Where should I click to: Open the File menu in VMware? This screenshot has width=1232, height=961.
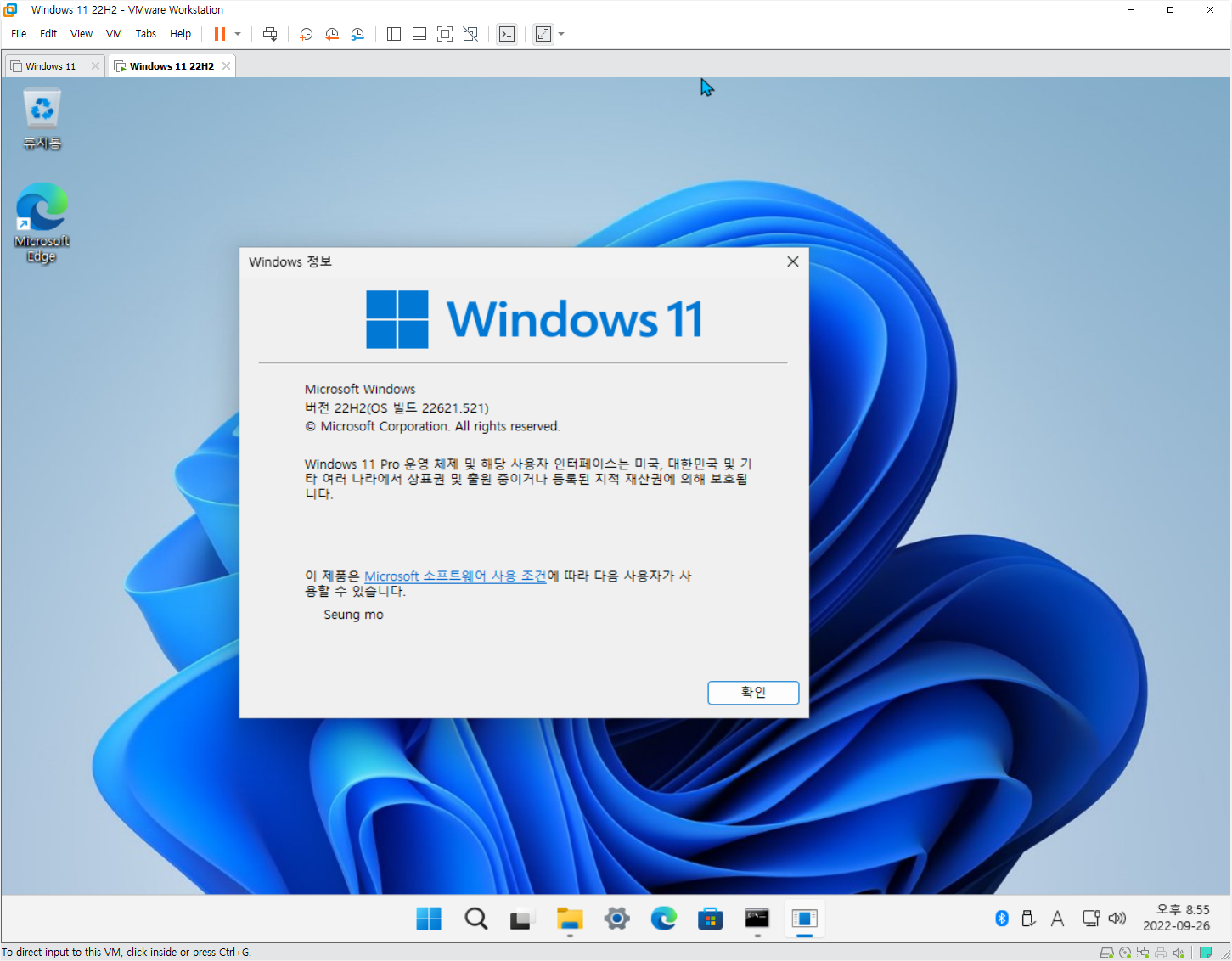[x=19, y=34]
